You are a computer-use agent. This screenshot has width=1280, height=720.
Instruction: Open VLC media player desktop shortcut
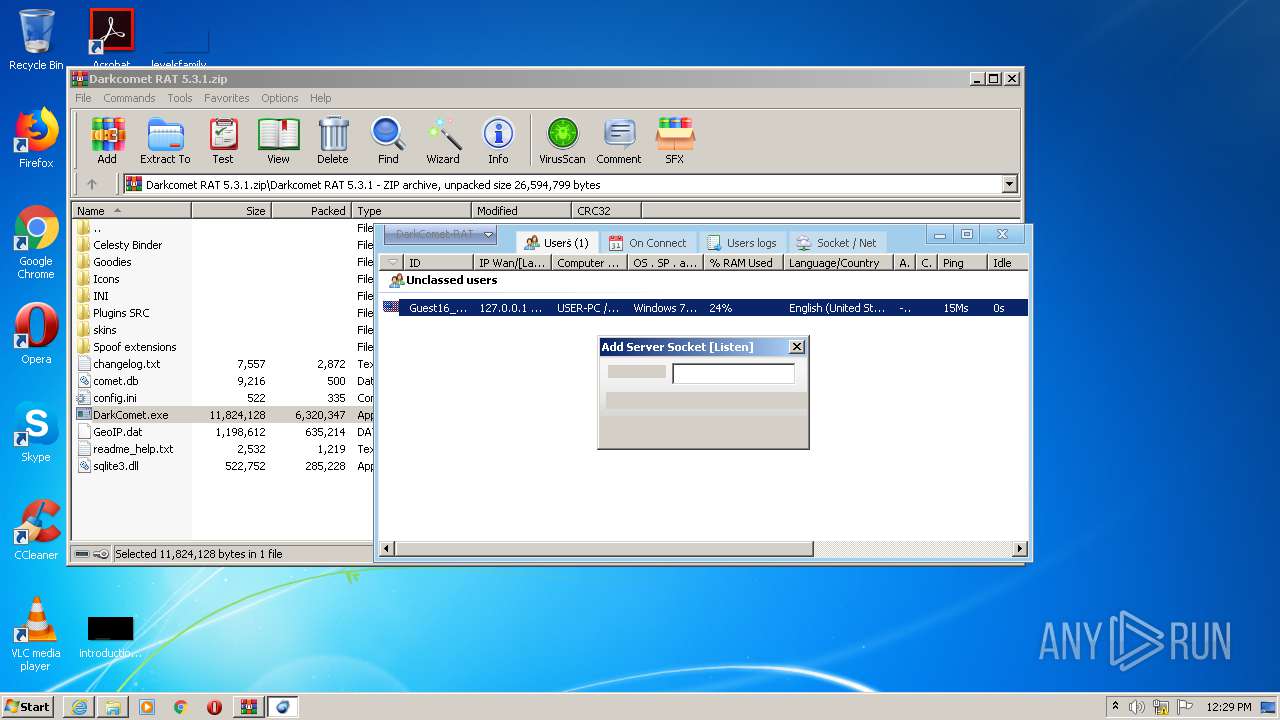36,634
